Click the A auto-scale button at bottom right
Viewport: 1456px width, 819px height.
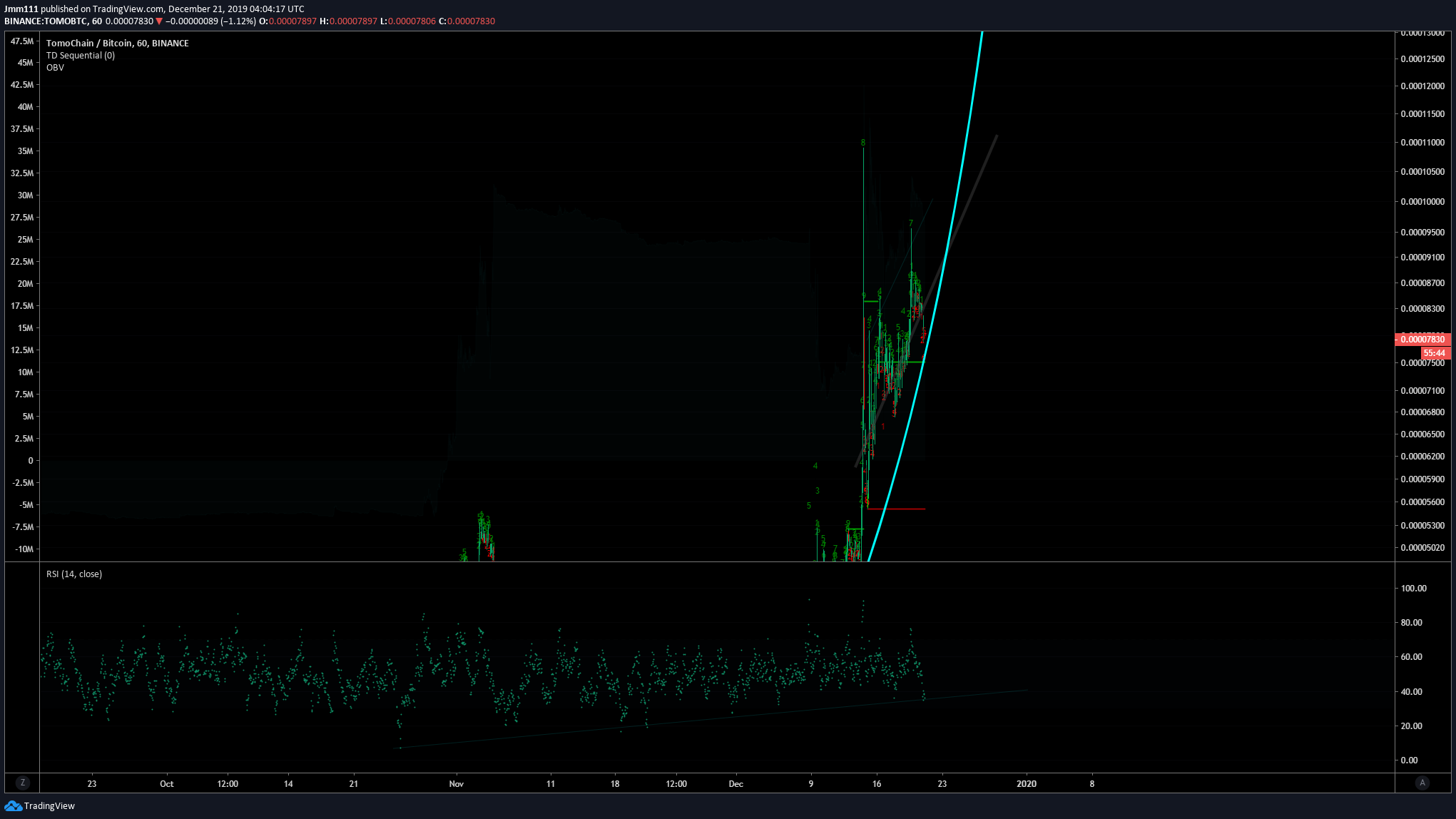click(1422, 783)
